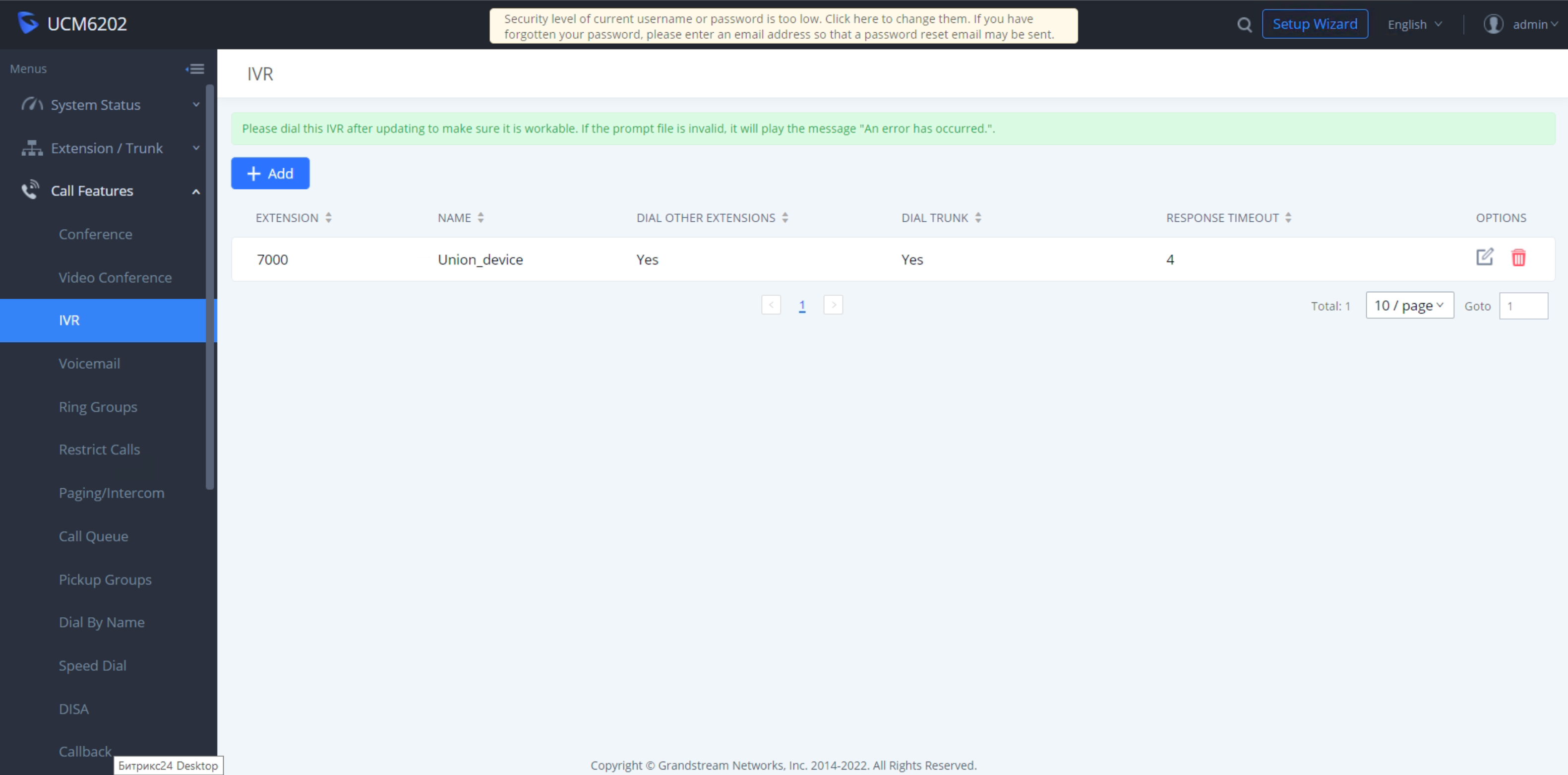Sort by Dial Trunk column arrows
Screen dimensions: 1568x775
977,218
